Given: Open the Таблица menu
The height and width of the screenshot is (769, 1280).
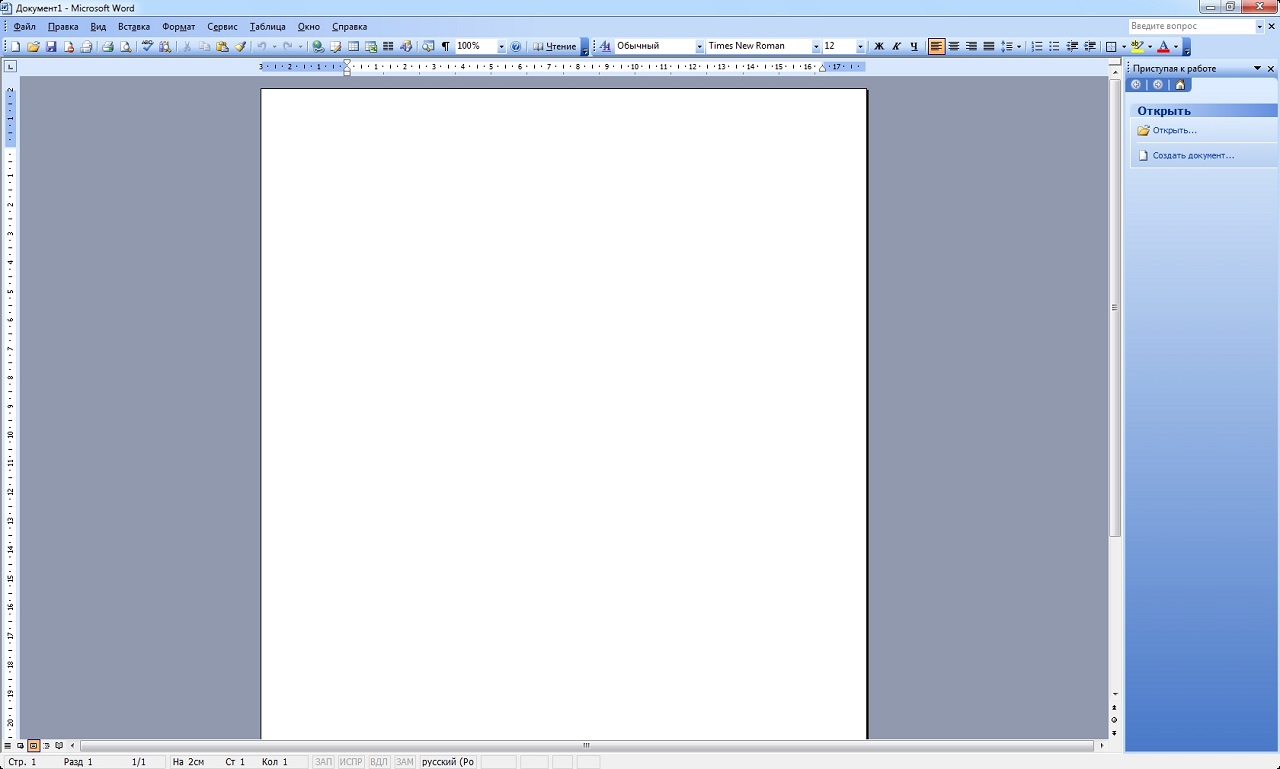Looking at the screenshot, I should (x=267, y=27).
